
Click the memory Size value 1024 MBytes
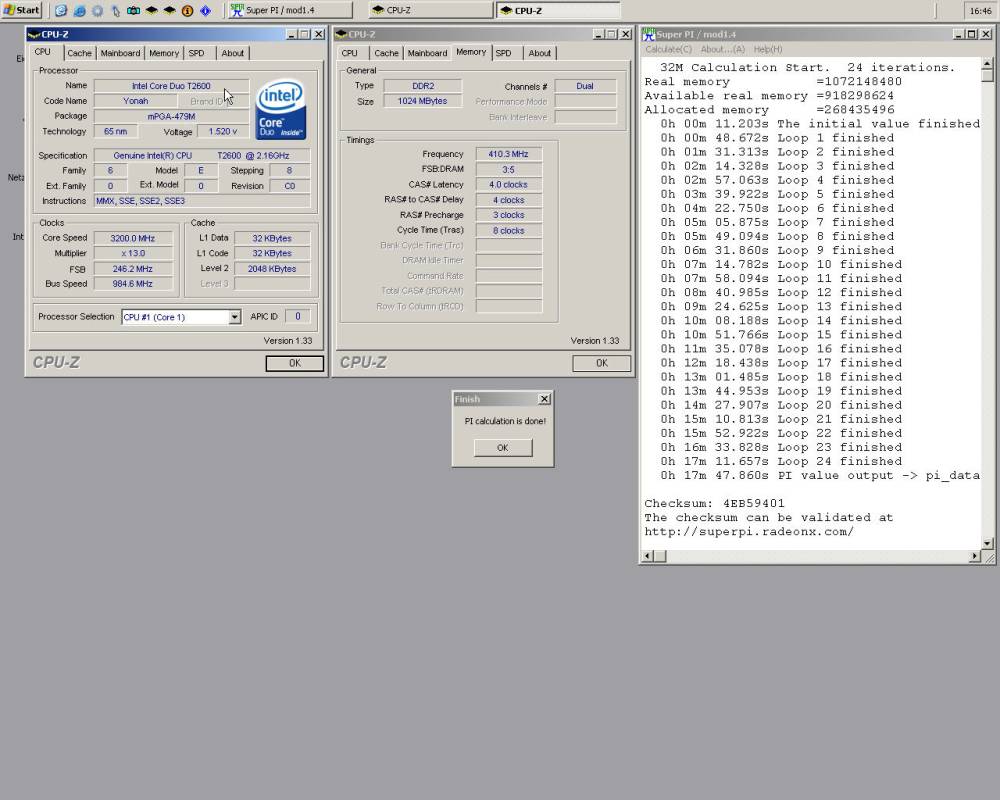point(423,101)
